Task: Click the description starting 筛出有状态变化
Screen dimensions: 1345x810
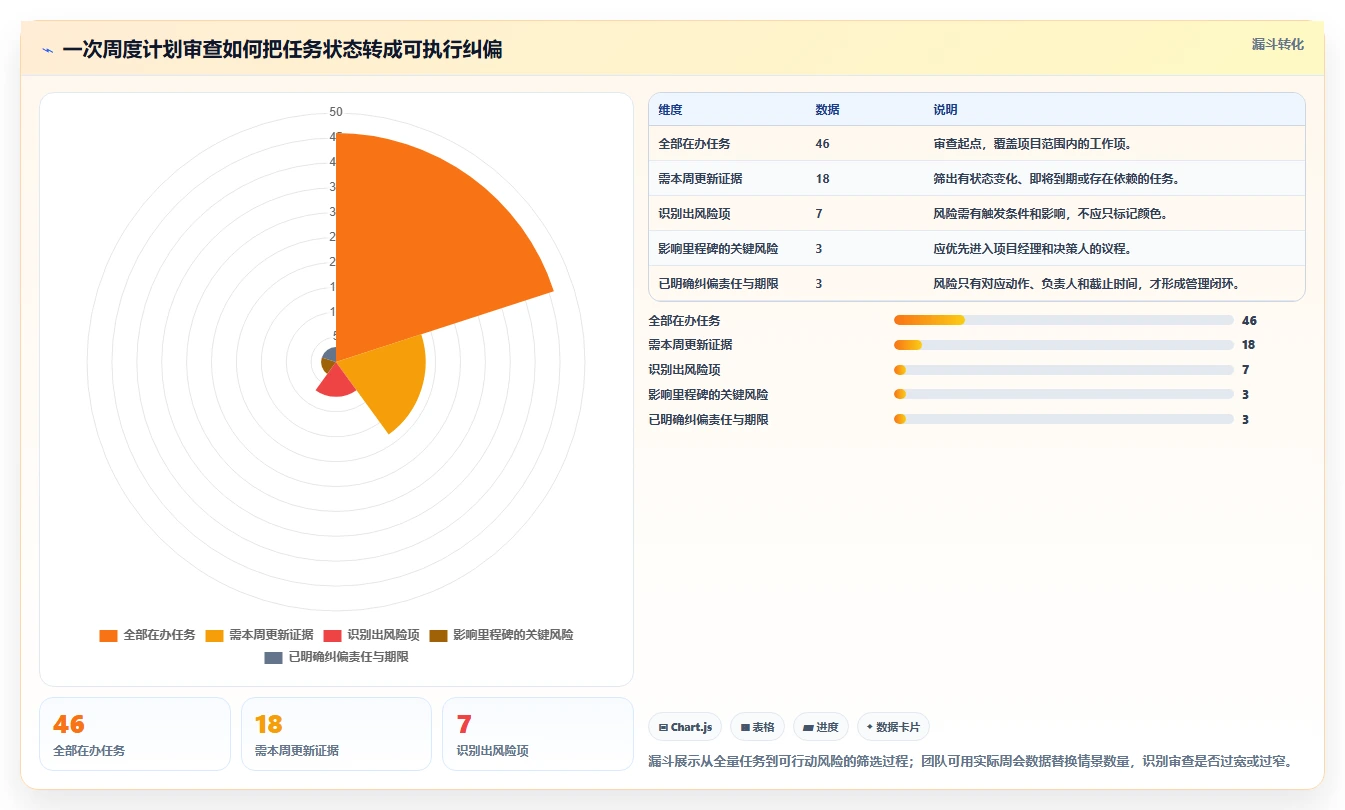Action: pos(1056,179)
